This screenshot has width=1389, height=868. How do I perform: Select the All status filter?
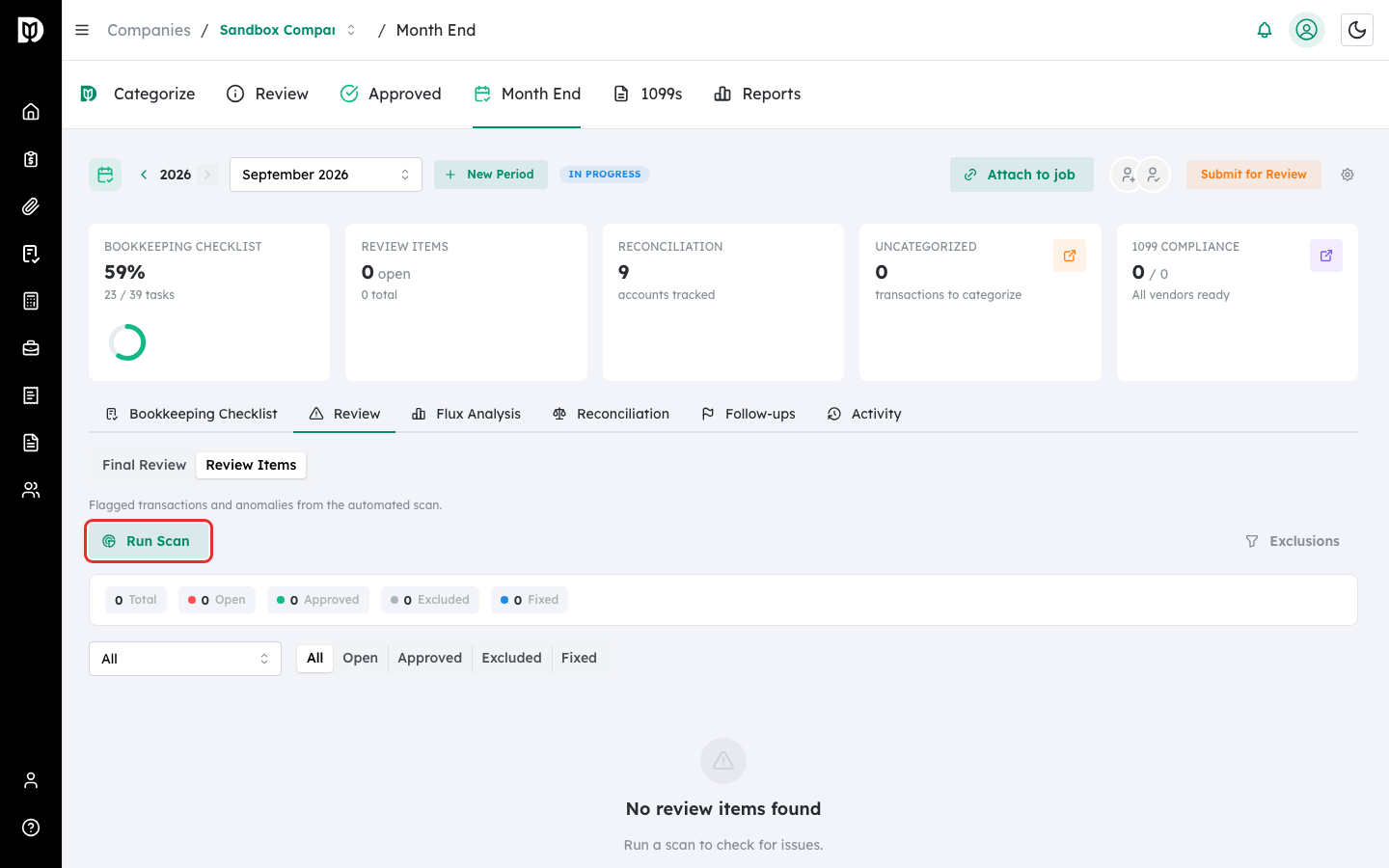(x=315, y=658)
